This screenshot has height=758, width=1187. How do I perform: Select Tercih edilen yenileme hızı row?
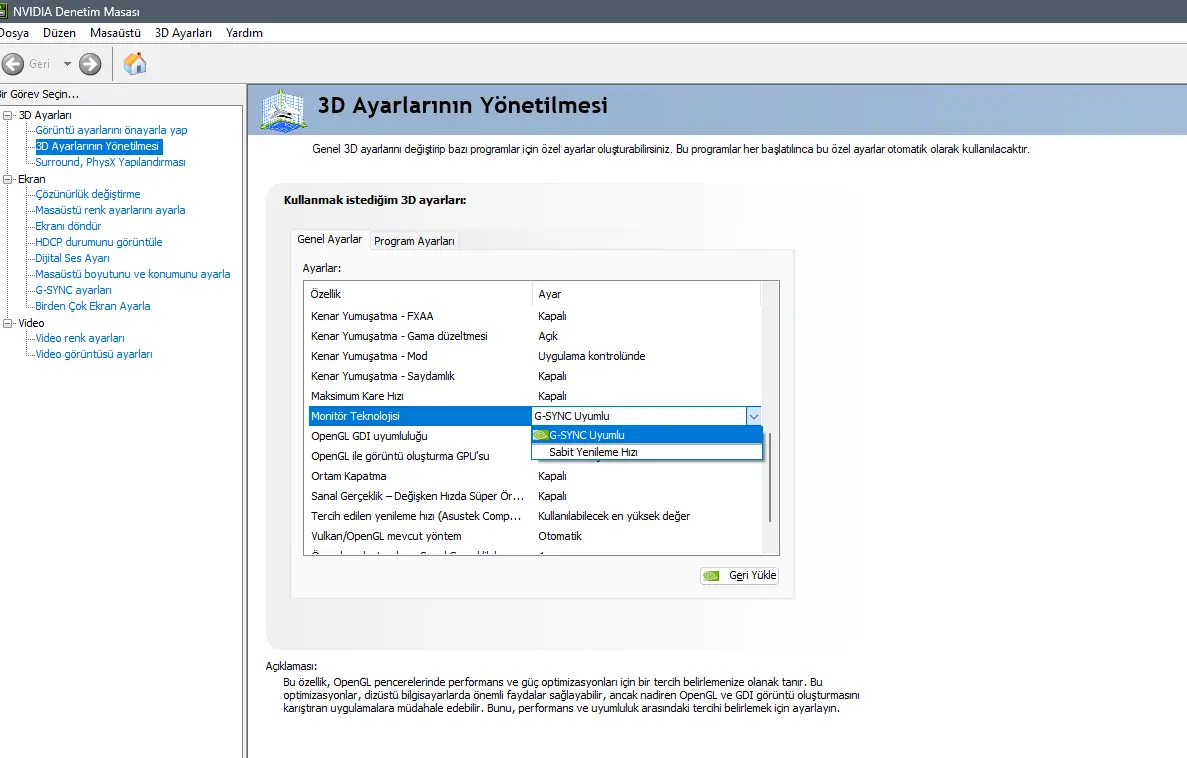[534, 516]
